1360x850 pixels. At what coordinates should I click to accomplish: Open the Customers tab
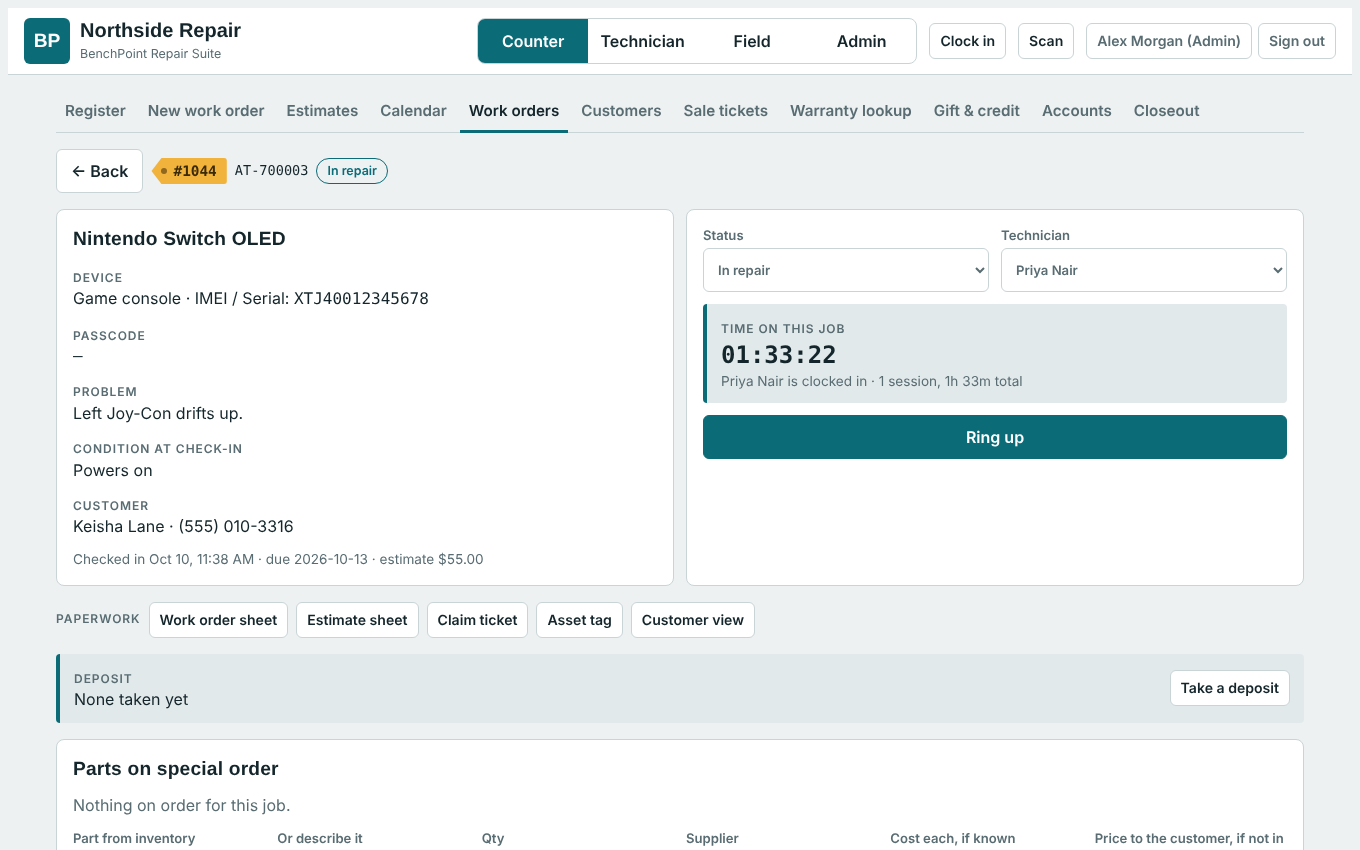(x=621, y=111)
